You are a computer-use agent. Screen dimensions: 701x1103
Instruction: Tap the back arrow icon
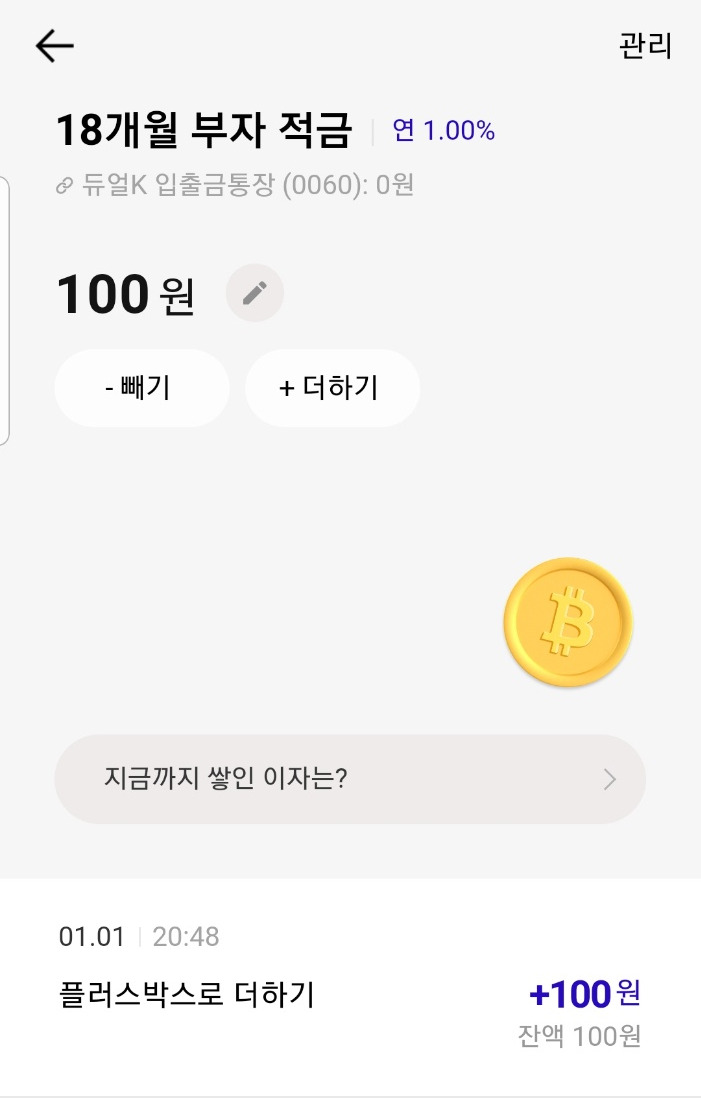point(54,46)
